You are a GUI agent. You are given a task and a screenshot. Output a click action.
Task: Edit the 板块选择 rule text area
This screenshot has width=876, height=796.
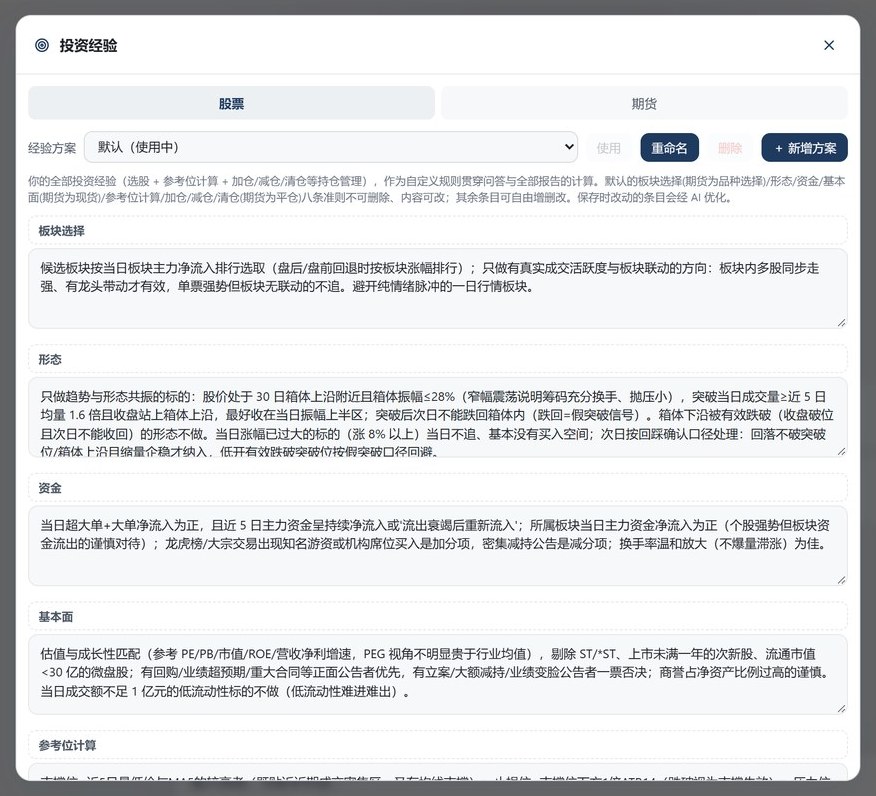(x=438, y=288)
